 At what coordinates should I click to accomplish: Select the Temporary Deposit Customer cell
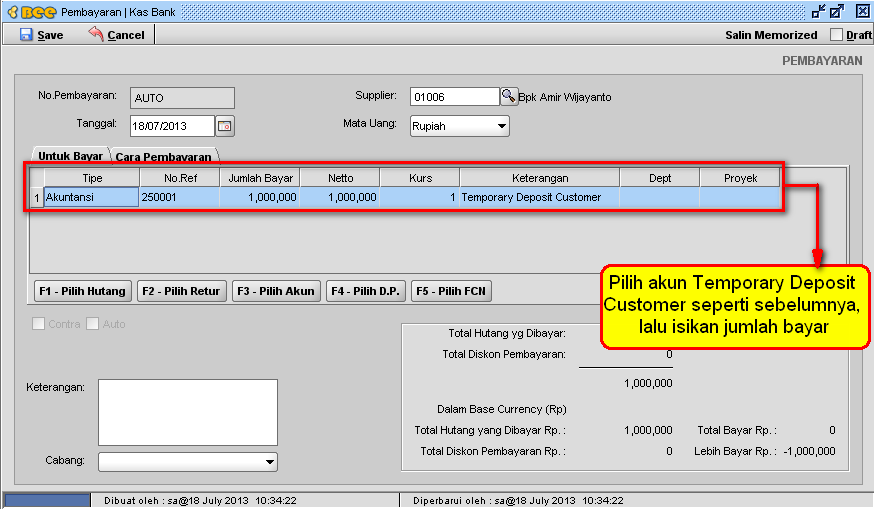(539, 197)
